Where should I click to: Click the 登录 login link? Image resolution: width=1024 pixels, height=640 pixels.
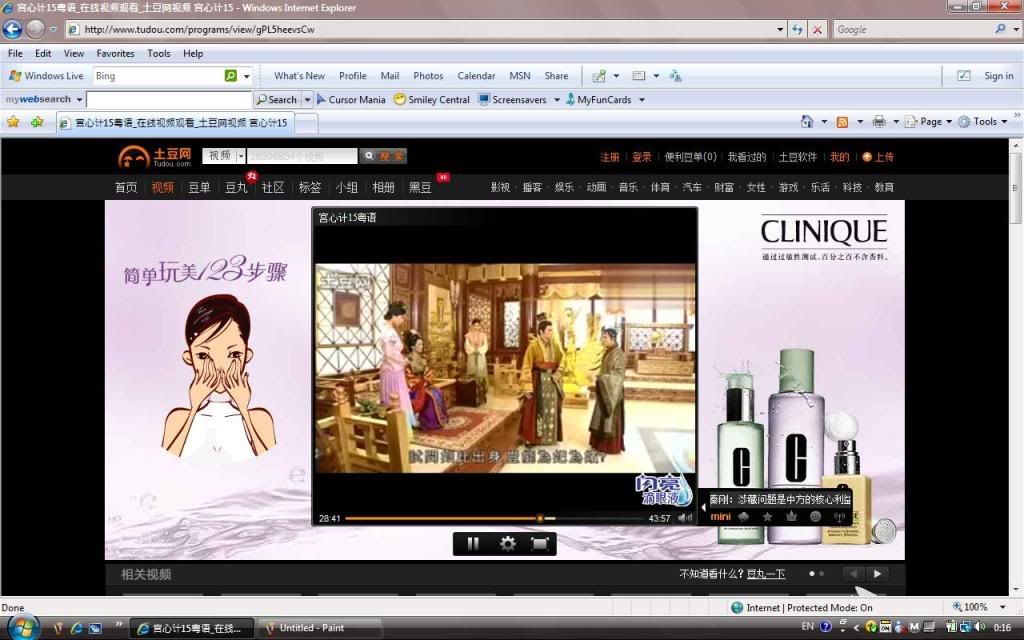[x=641, y=157]
